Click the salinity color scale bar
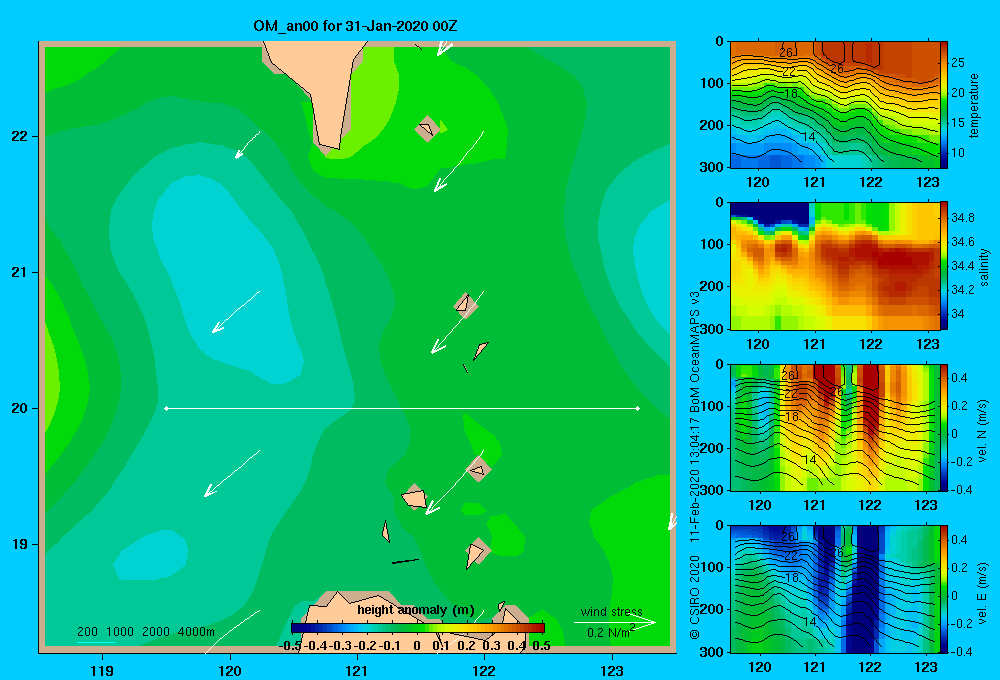The image size is (1000, 680). (944, 266)
